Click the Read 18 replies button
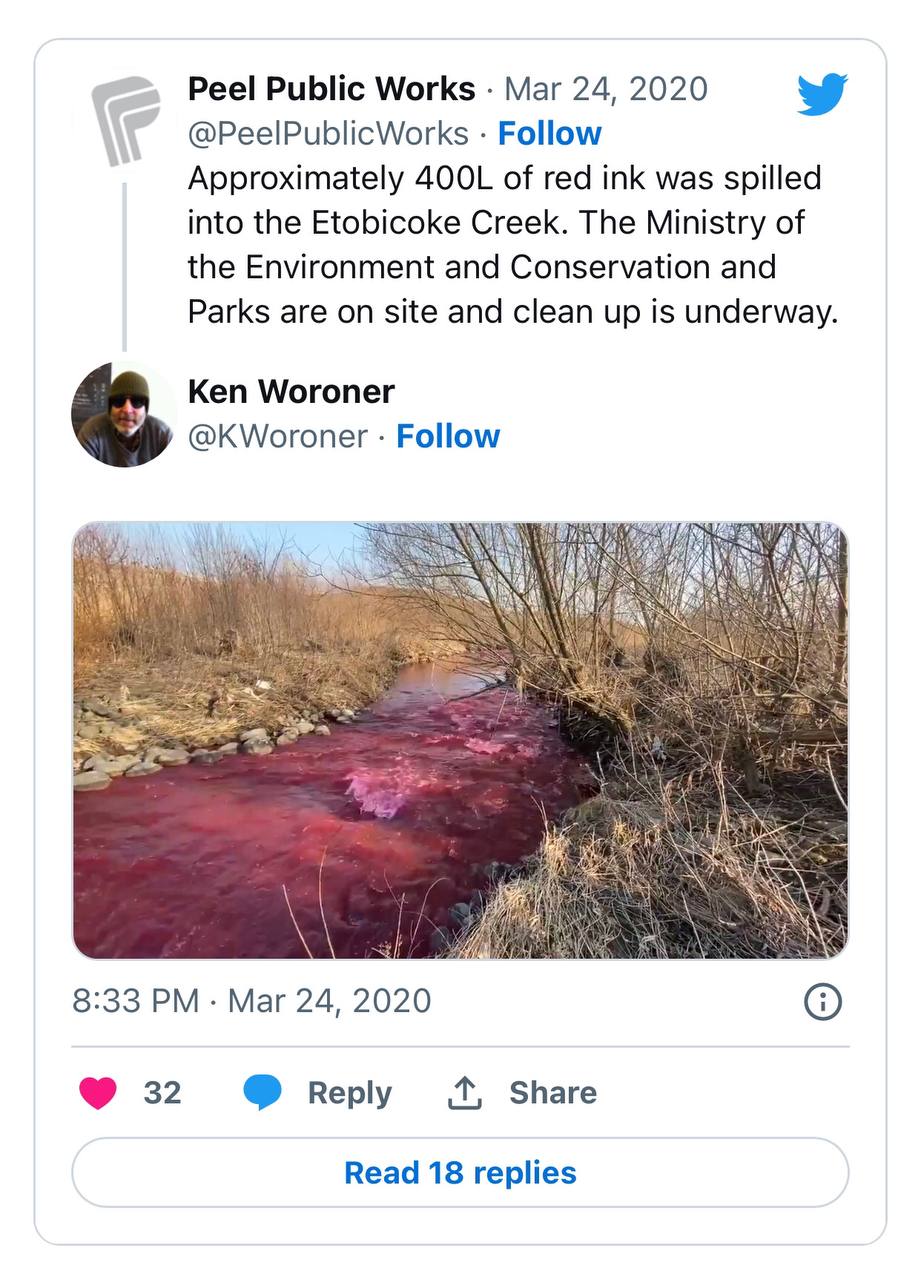 pos(460,1172)
